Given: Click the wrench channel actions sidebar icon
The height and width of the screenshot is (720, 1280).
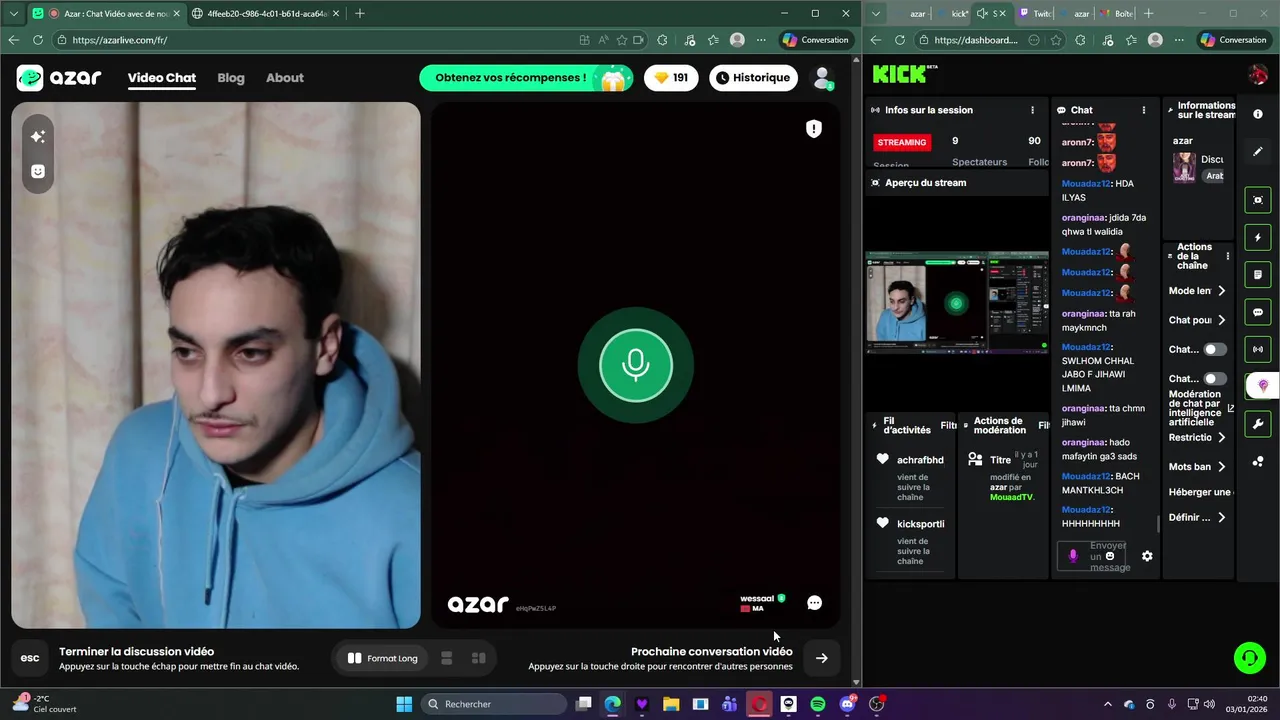Looking at the screenshot, I should (x=1258, y=424).
